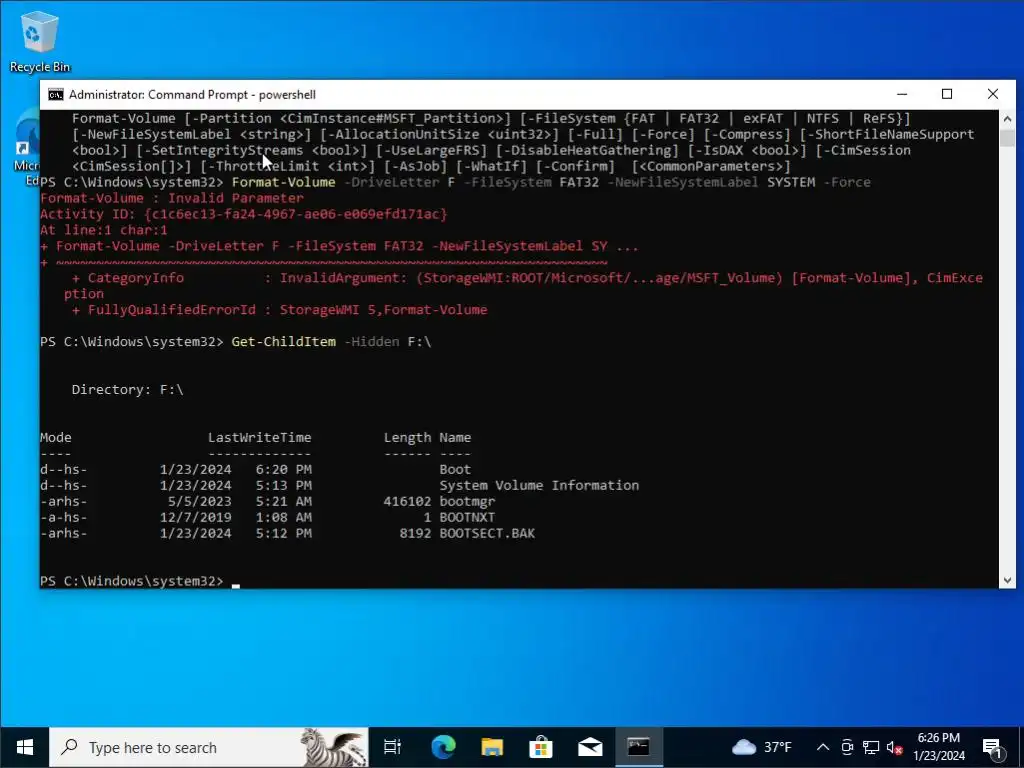Click the Activity ID error line
Image resolution: width=1024 pixels, height=768 pixels.
pos(244,214)
